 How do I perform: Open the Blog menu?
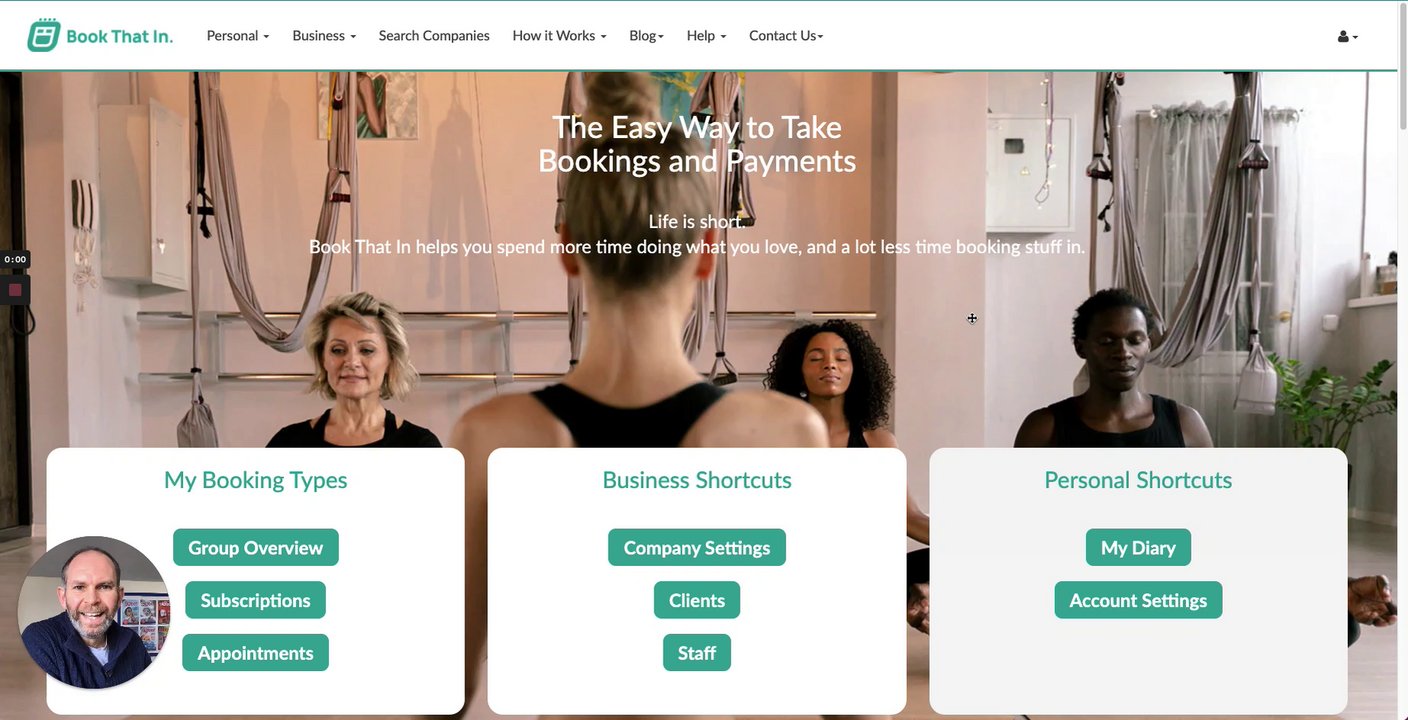(646, 36)
